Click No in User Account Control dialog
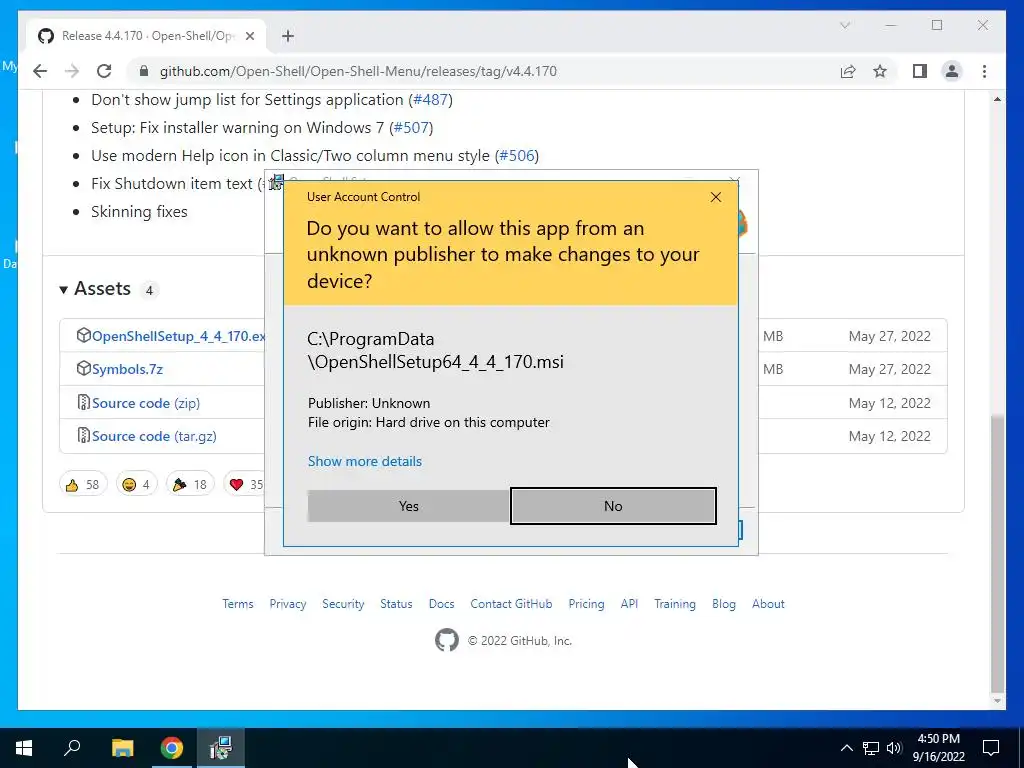This screenshot has height=768, width=1024. pyautogui.click(x=613, y=506)
